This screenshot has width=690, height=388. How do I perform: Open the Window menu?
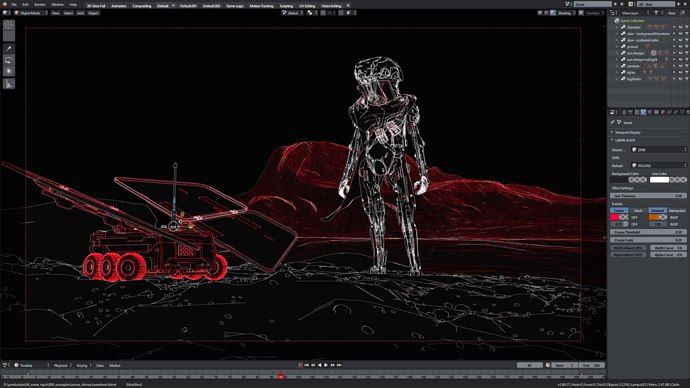pyautogui.click(x=57, y=4)
